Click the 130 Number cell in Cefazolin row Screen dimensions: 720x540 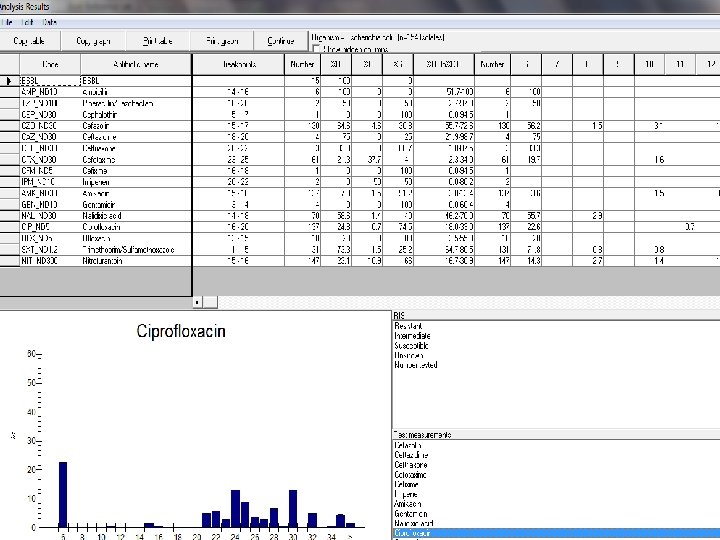tap(302, 126)
